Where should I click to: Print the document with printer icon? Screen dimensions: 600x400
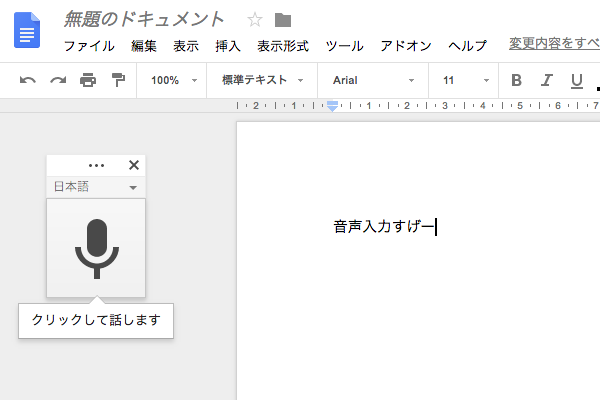pyautogui.click(x=88, y=80)
